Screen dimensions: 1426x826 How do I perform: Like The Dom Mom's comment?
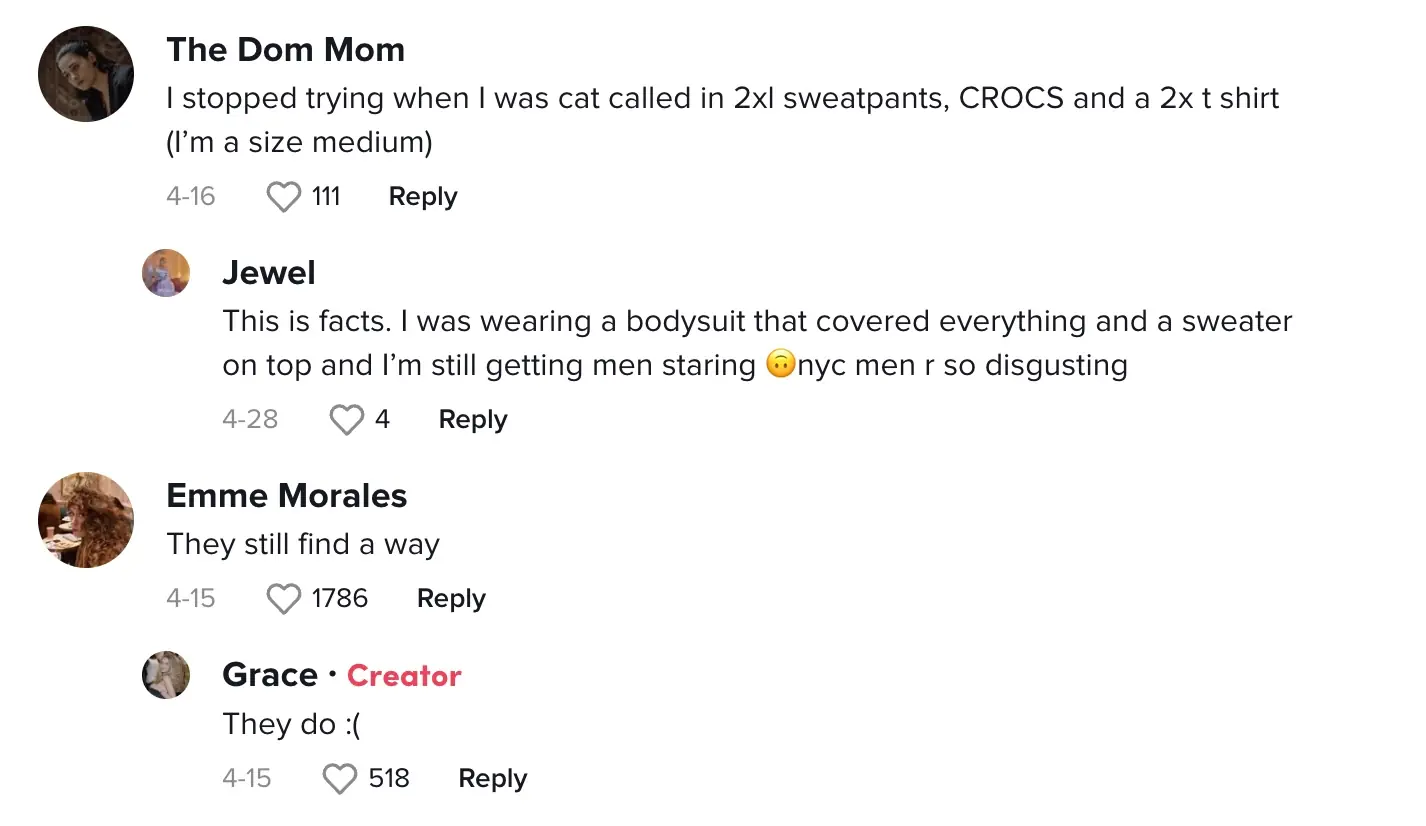[x=284, y=197]
